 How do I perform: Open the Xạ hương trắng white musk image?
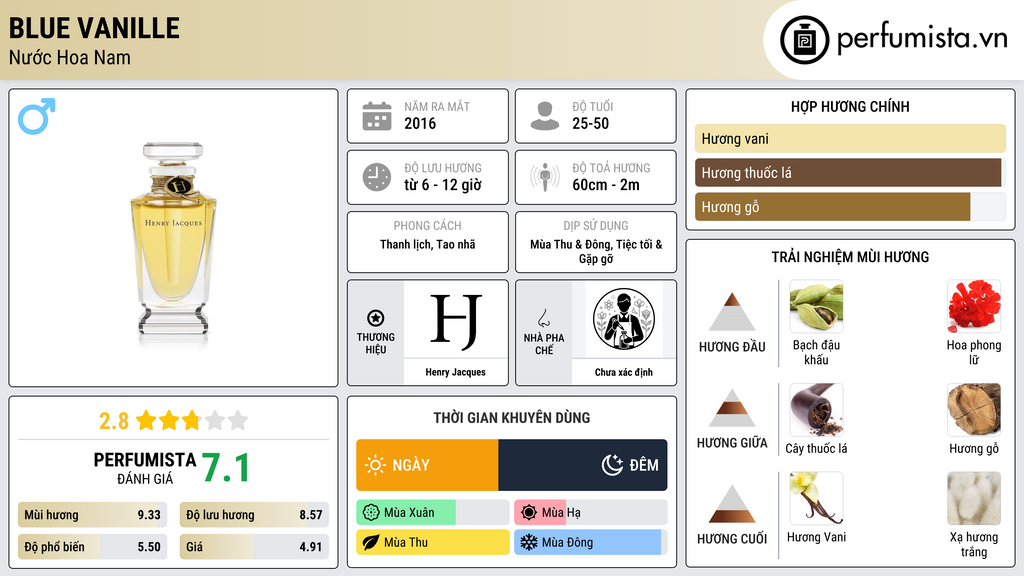point(974,498)
